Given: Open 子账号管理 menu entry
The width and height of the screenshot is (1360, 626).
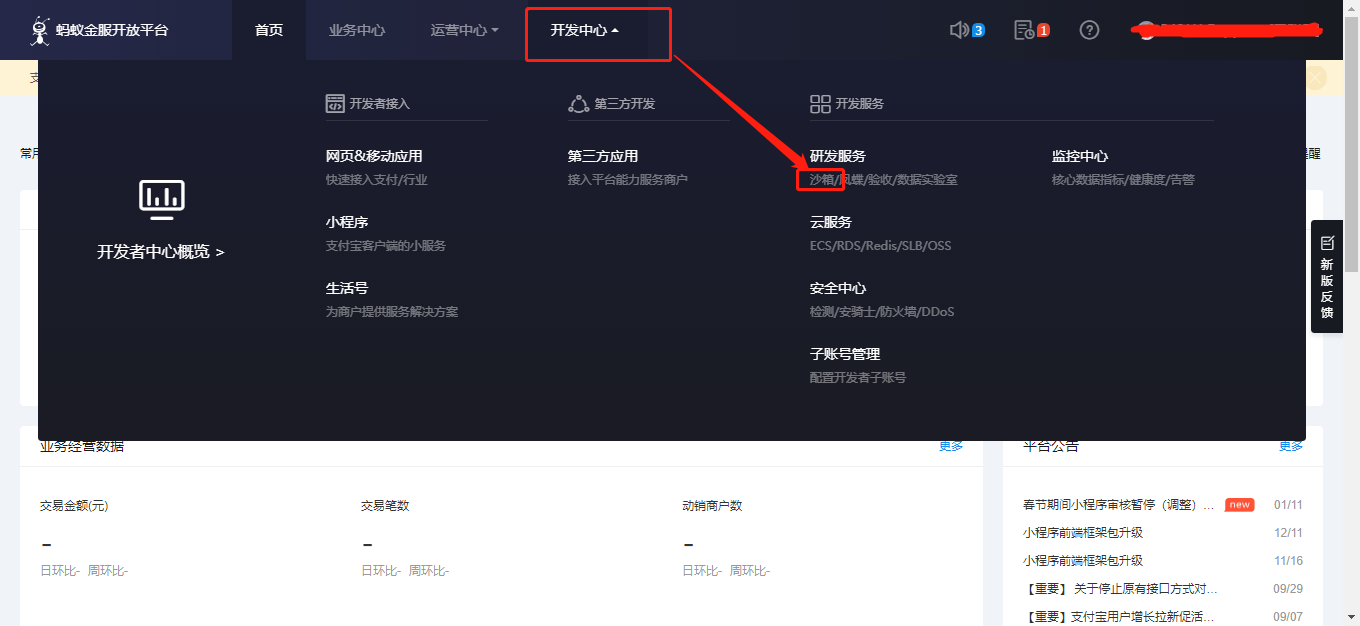Looking at the screenshot, I should [845, 354].
